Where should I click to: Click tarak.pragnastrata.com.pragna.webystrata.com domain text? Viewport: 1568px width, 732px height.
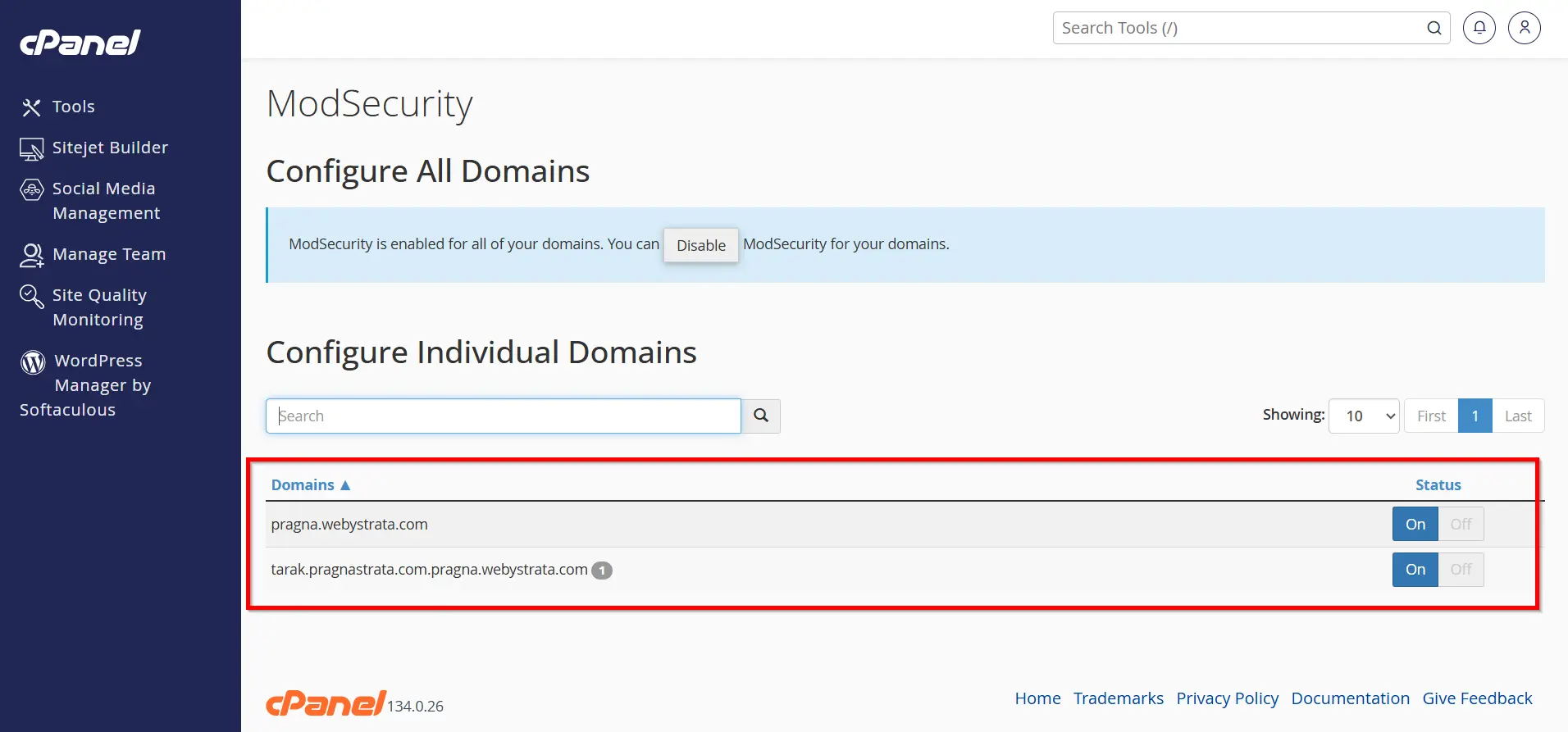point(430,570)
